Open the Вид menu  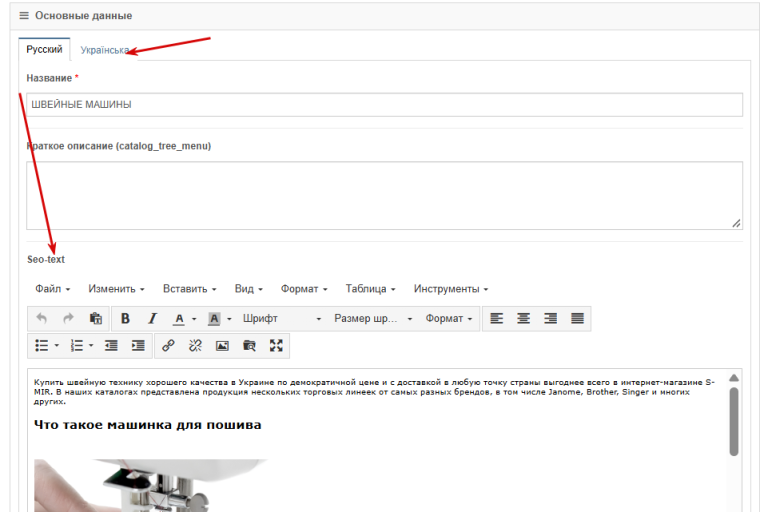pyautogui.click(x=249, y=289)
